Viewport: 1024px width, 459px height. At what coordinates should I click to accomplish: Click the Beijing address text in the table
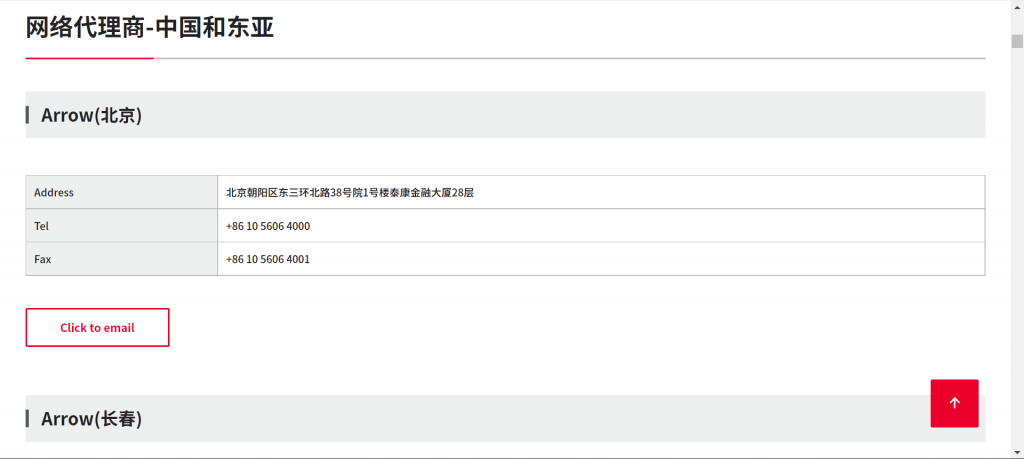[349, 192]
